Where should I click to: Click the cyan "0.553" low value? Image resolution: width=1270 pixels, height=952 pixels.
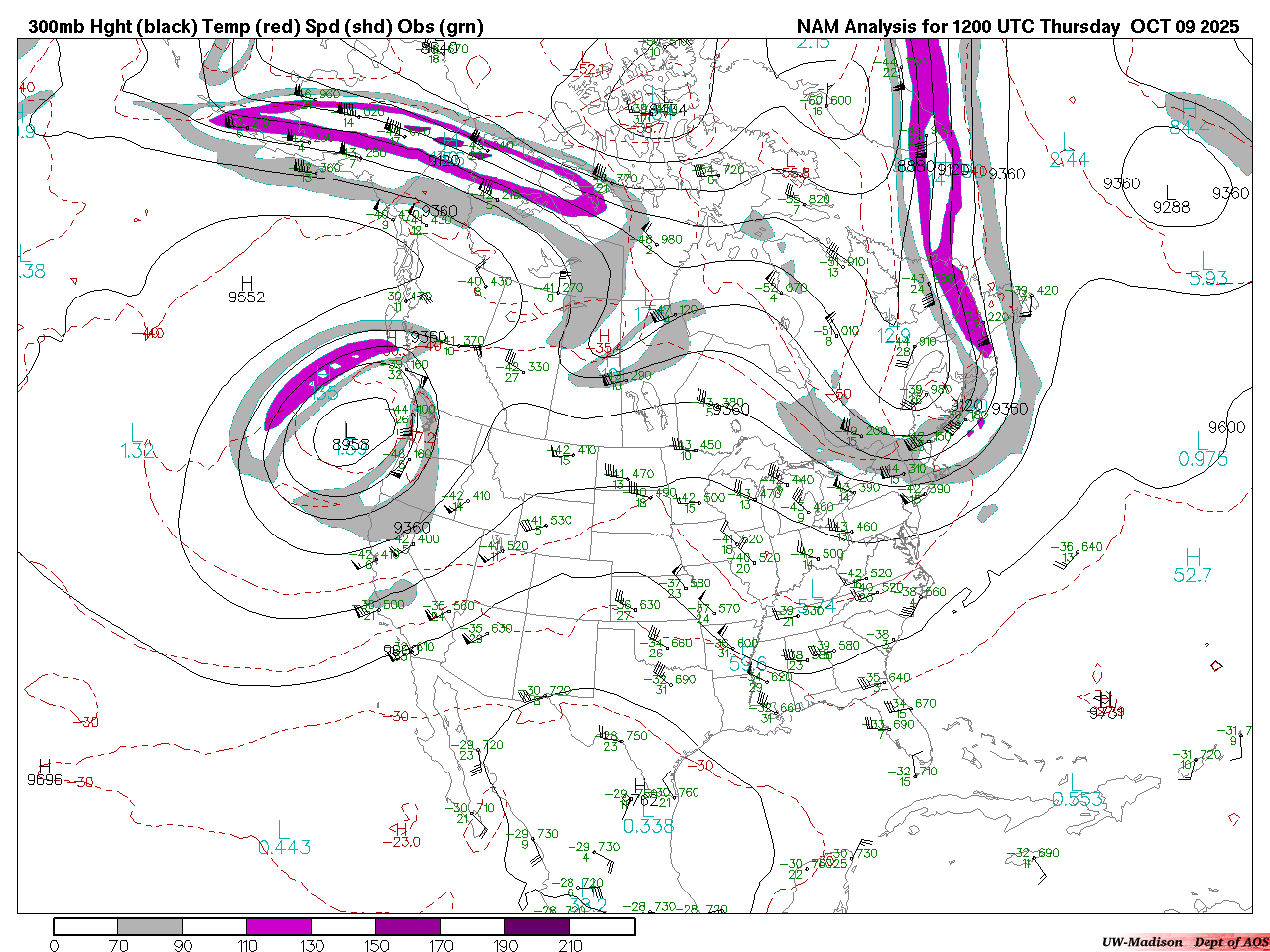(1079, 800)
